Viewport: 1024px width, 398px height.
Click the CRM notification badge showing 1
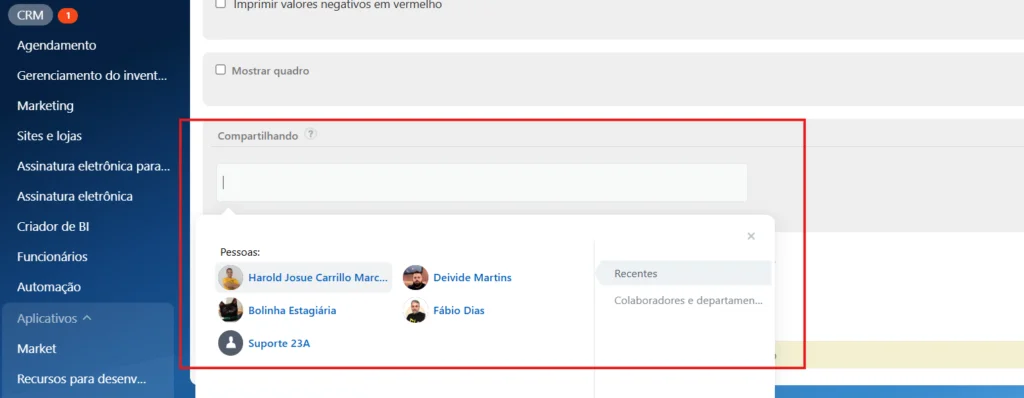point(67,15)
